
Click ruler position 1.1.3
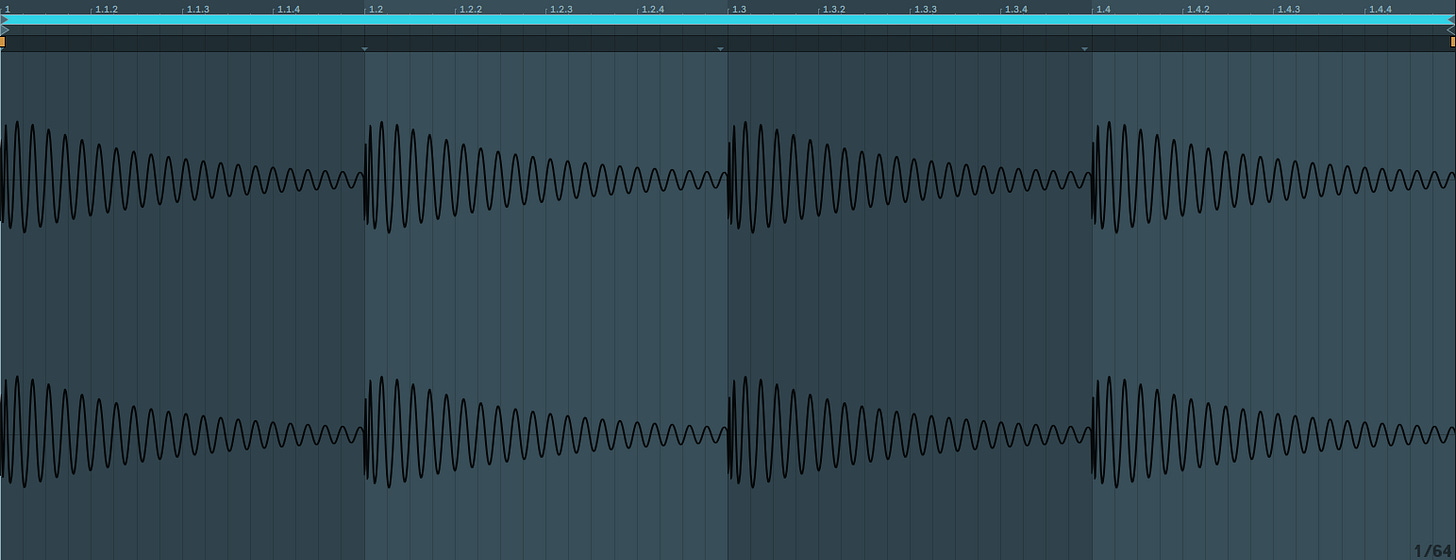click(x=198, y=9)
